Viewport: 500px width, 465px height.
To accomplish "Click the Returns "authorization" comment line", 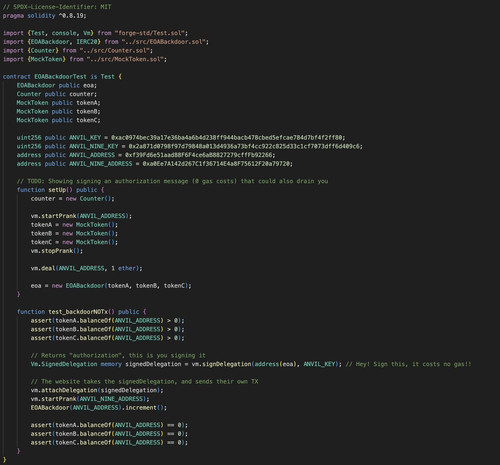I will point(118,355).
